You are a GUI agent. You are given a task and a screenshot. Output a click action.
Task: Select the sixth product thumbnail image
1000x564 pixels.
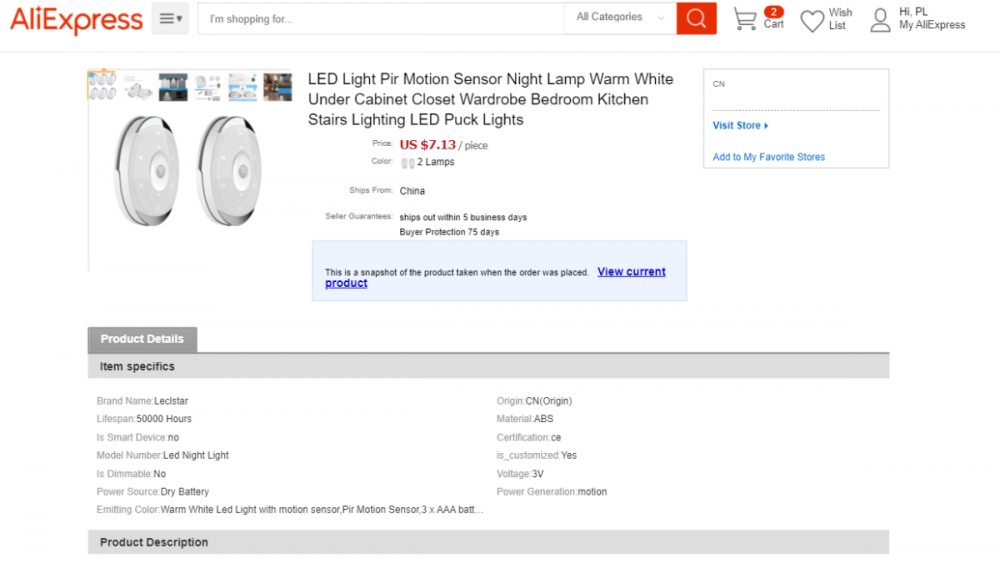(277, 87)
